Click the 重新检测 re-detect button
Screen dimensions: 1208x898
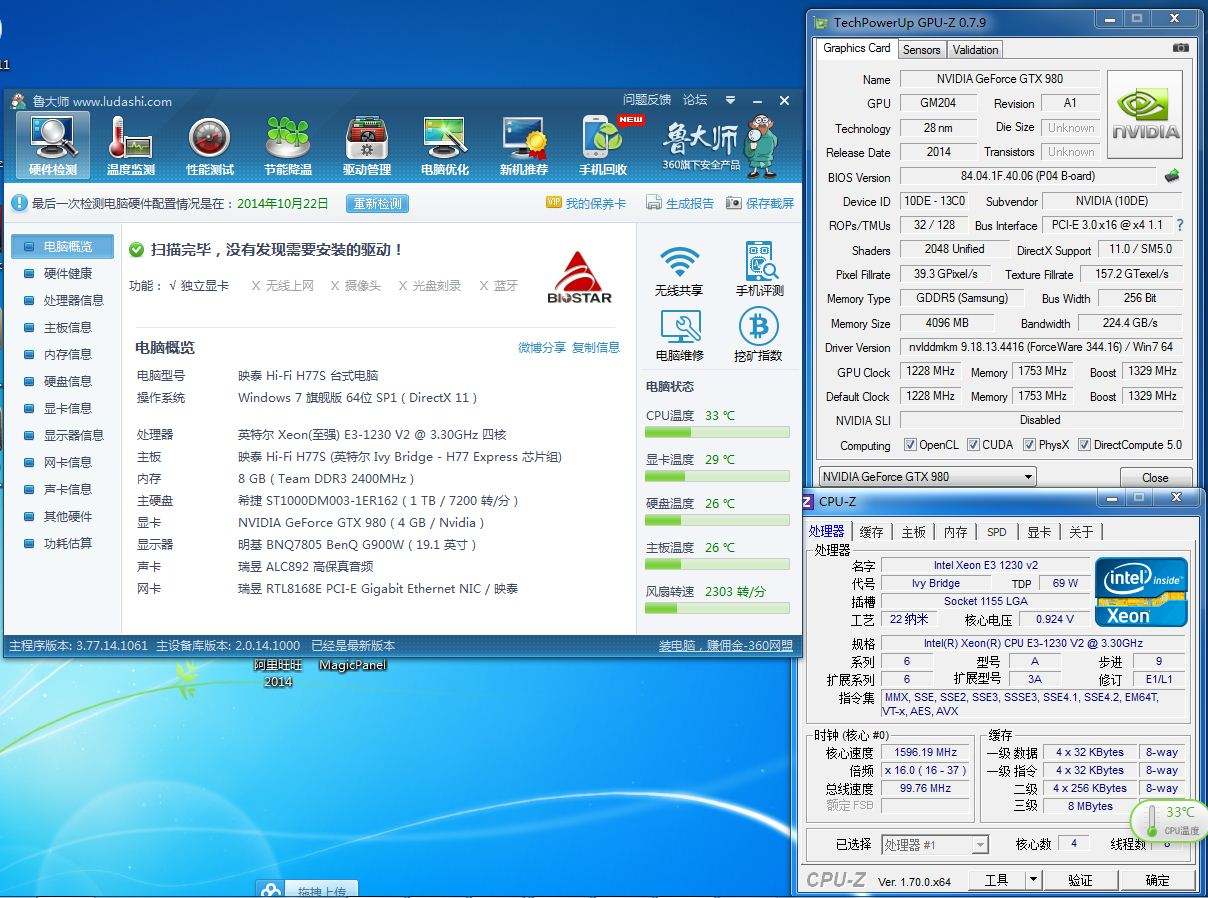pyautogui.click(x=378, y=203)
